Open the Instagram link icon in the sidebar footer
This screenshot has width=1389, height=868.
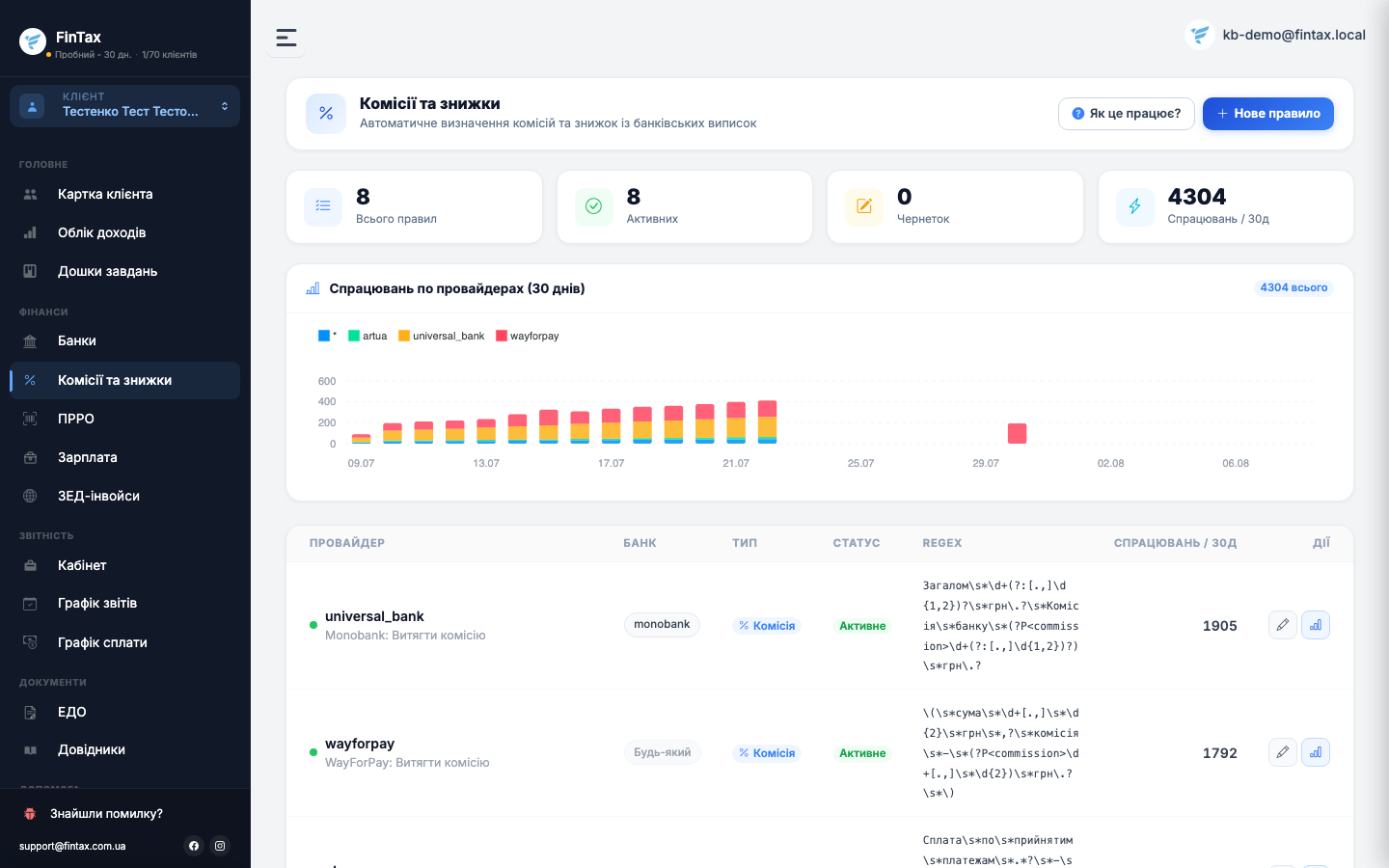[220, 846]
